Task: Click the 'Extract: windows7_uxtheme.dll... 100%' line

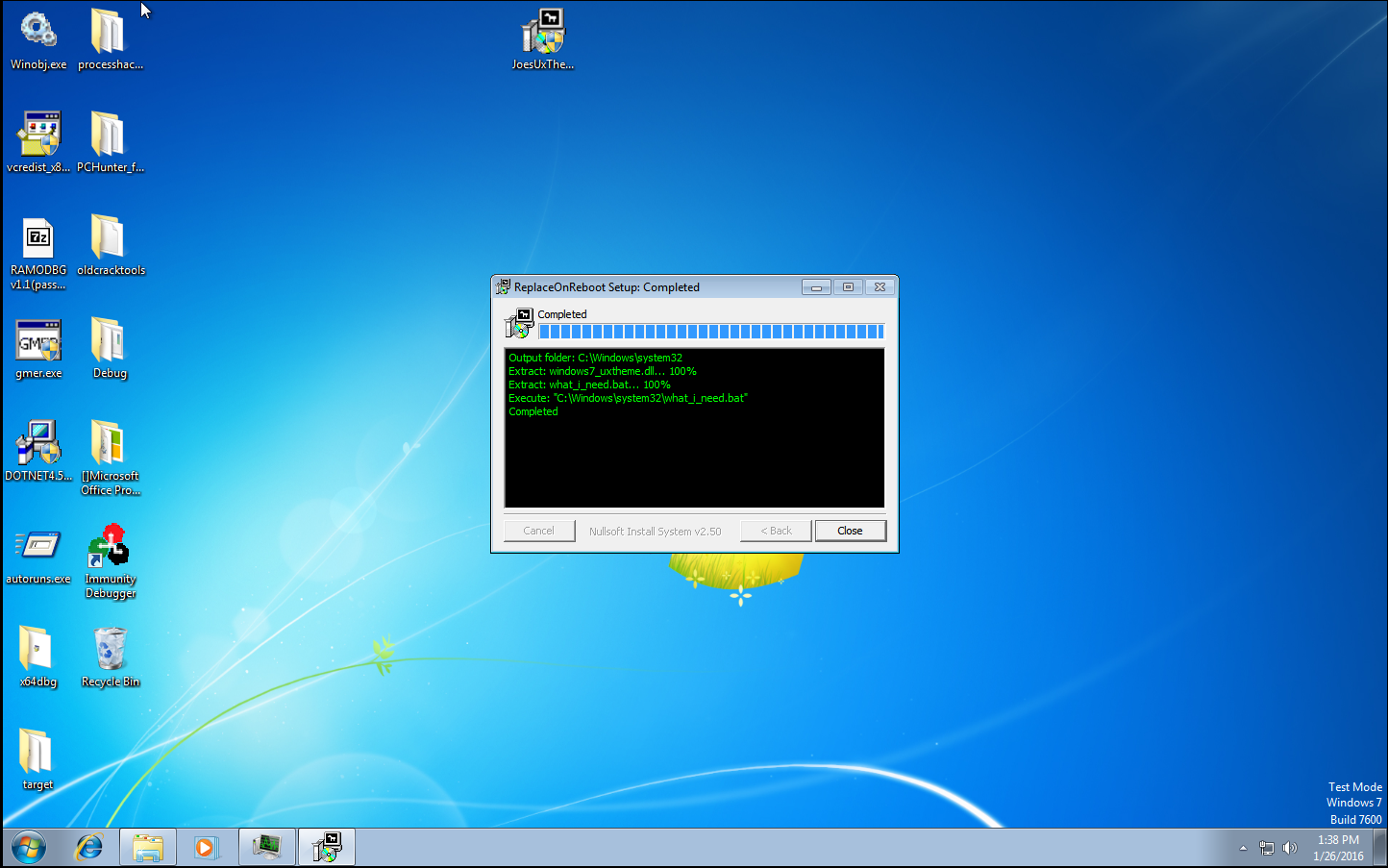Action: (x=603, y=371)
